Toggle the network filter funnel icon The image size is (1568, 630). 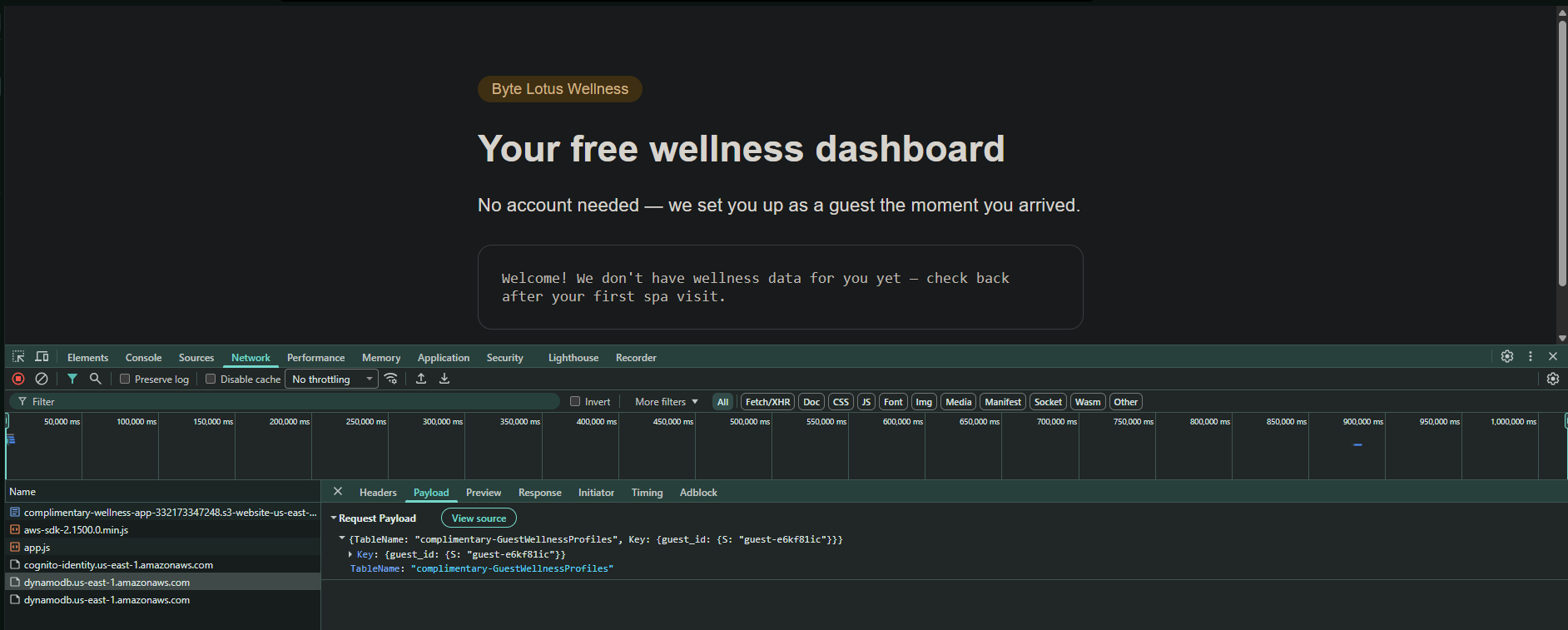[72, 379]
